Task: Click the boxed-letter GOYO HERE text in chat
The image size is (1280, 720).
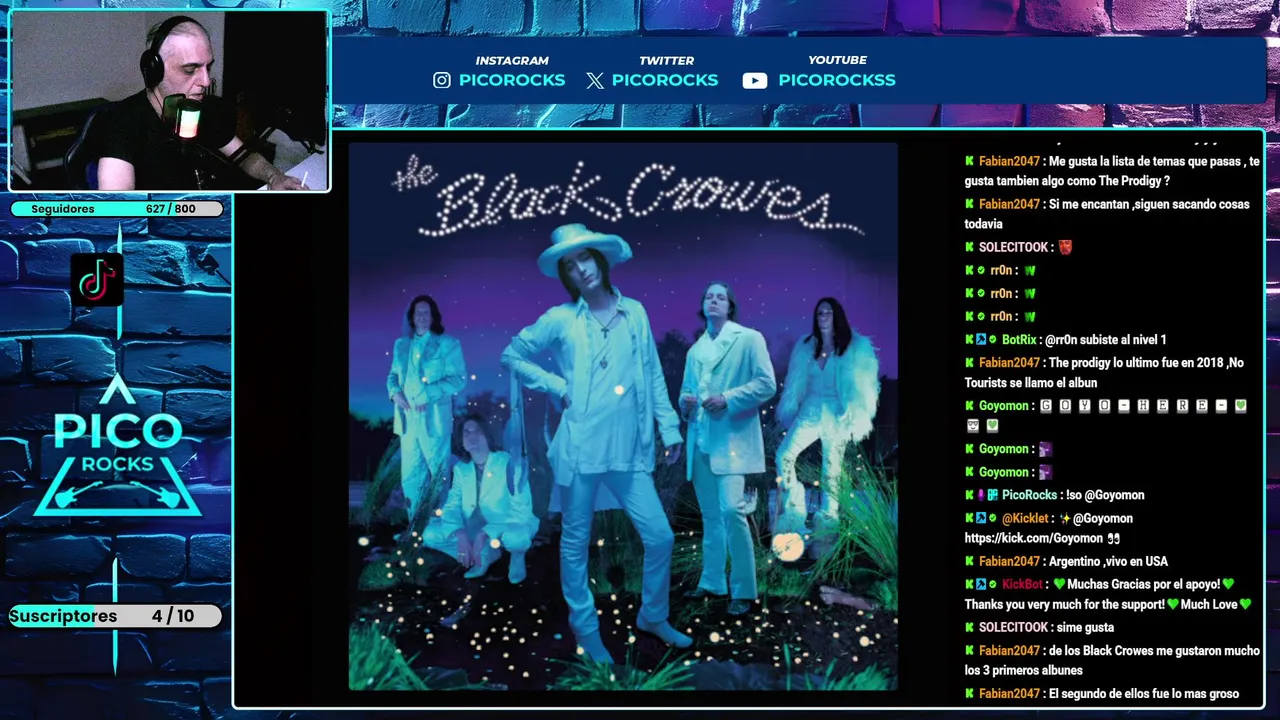Action: coord(1142,406)
